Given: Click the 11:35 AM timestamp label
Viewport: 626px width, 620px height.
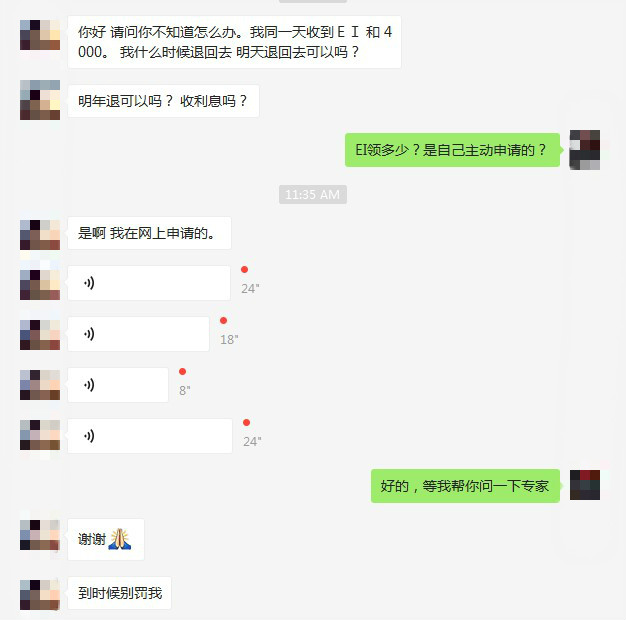Looking at the screenshot, I should pyautogui.click(x=313, y=194).
